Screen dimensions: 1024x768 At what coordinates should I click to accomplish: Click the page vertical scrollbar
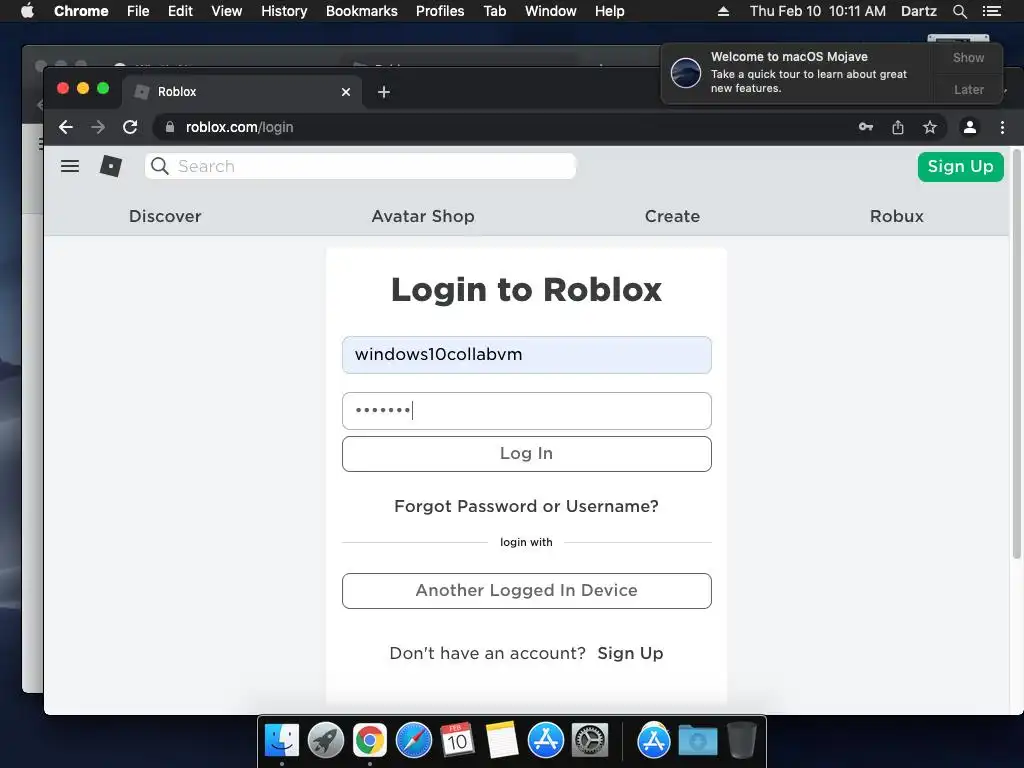1016,356
